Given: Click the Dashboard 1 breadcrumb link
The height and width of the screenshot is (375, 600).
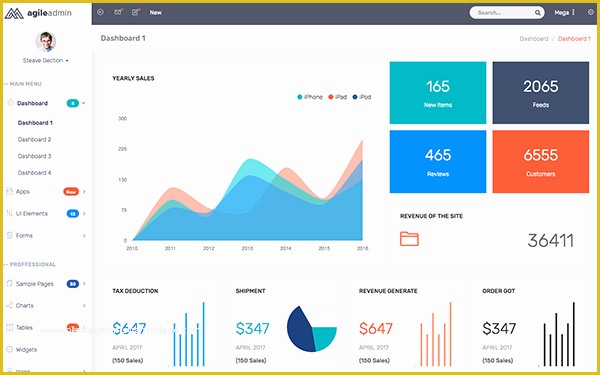Looking at the screenshot, I should tap(574, 39).
